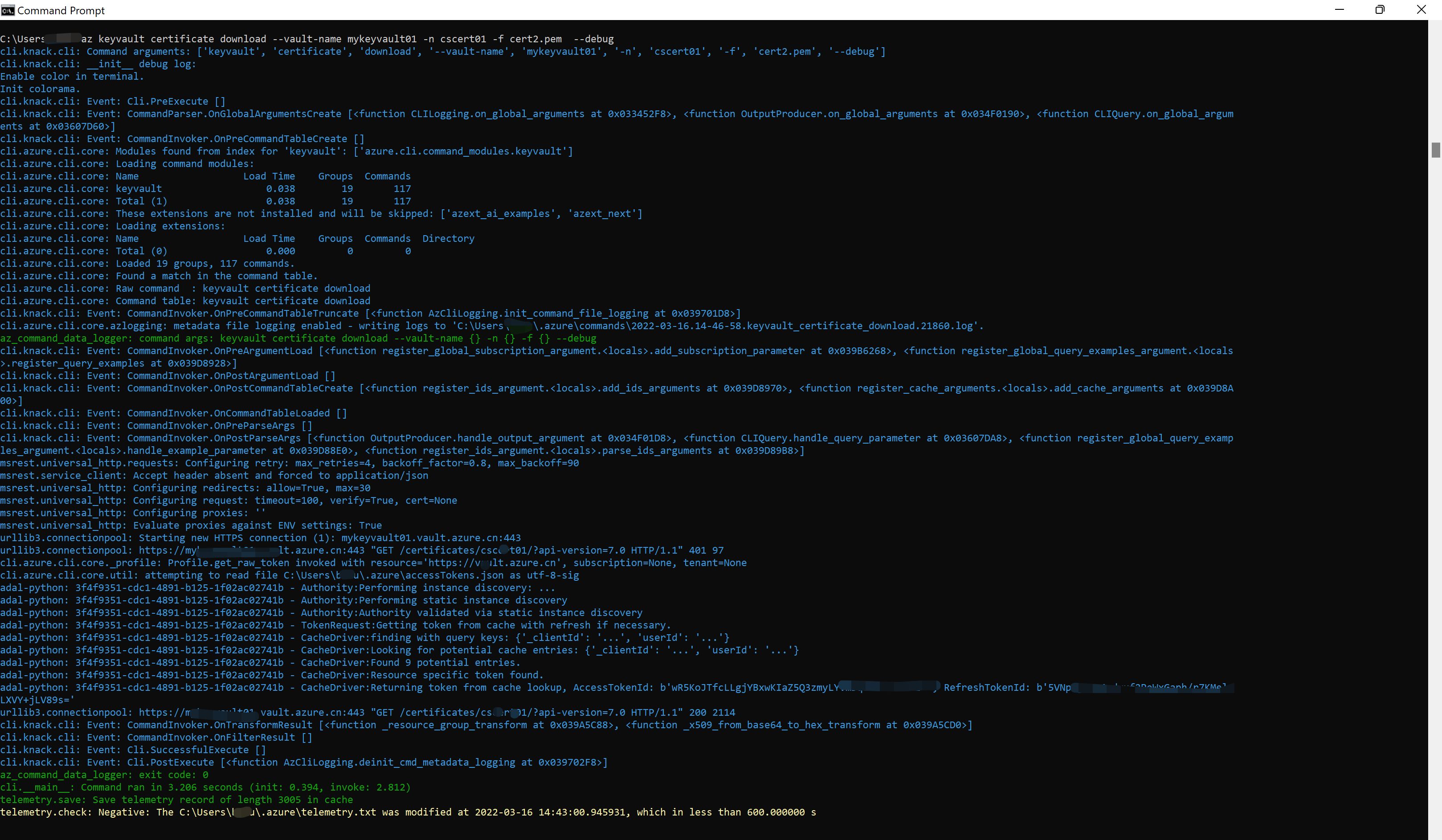The image size is (1442, 840).
Task: Click the 'telemetry.check: Negative' last line
Action: pyautogui.click(x=408, y=812)
